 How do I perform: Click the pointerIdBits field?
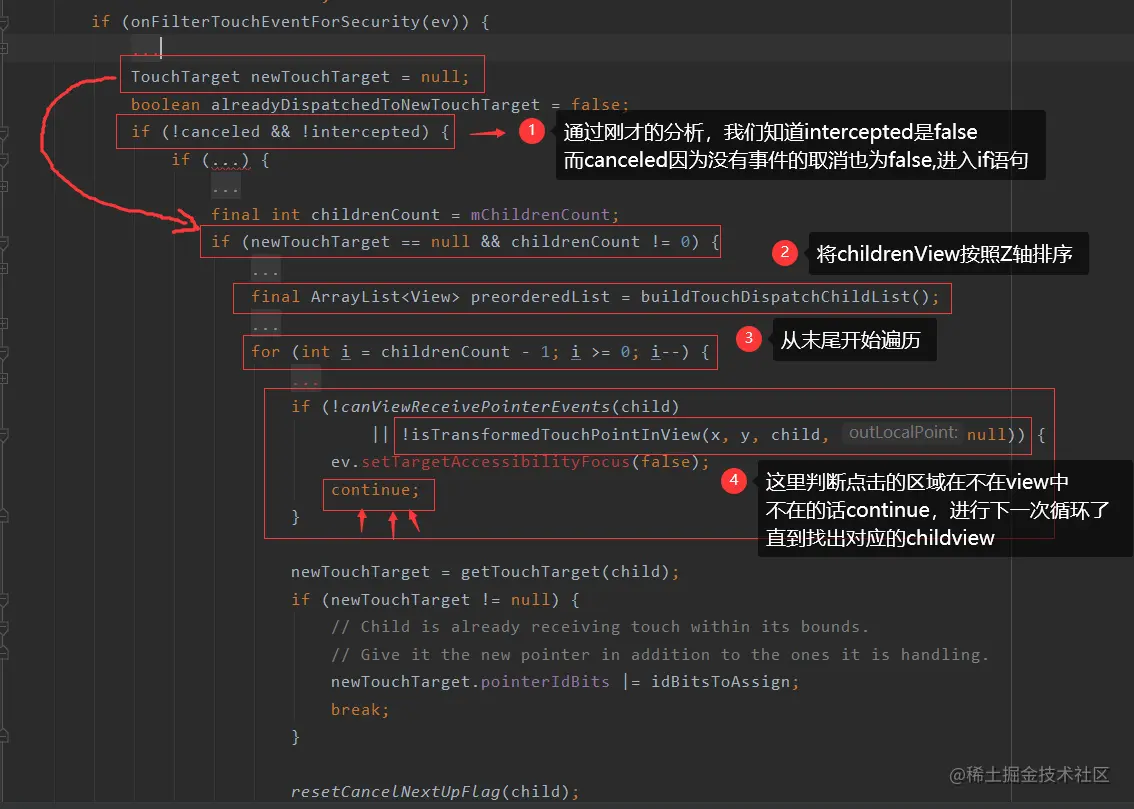click(x=545, y=682)
